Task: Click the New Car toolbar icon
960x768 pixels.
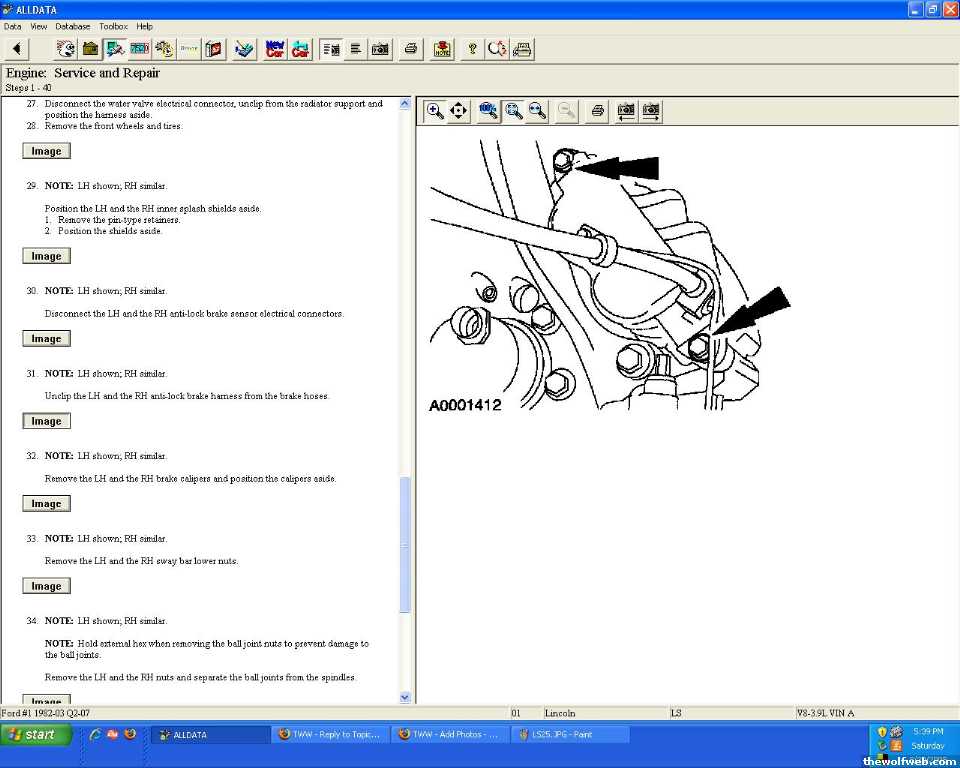Action: pos(275,49)
